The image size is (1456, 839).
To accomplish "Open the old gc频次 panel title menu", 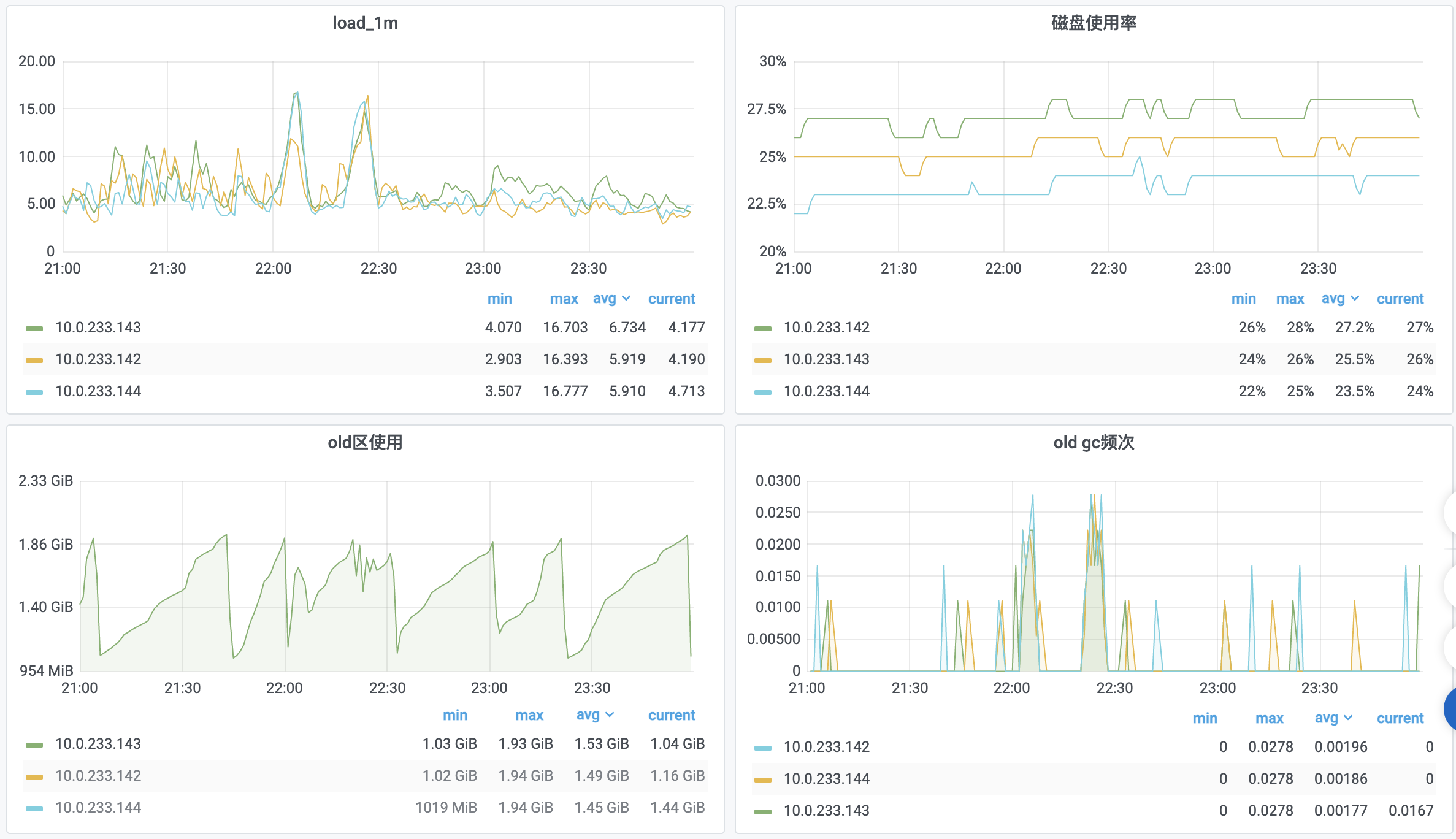I will tap(1094, 442).
